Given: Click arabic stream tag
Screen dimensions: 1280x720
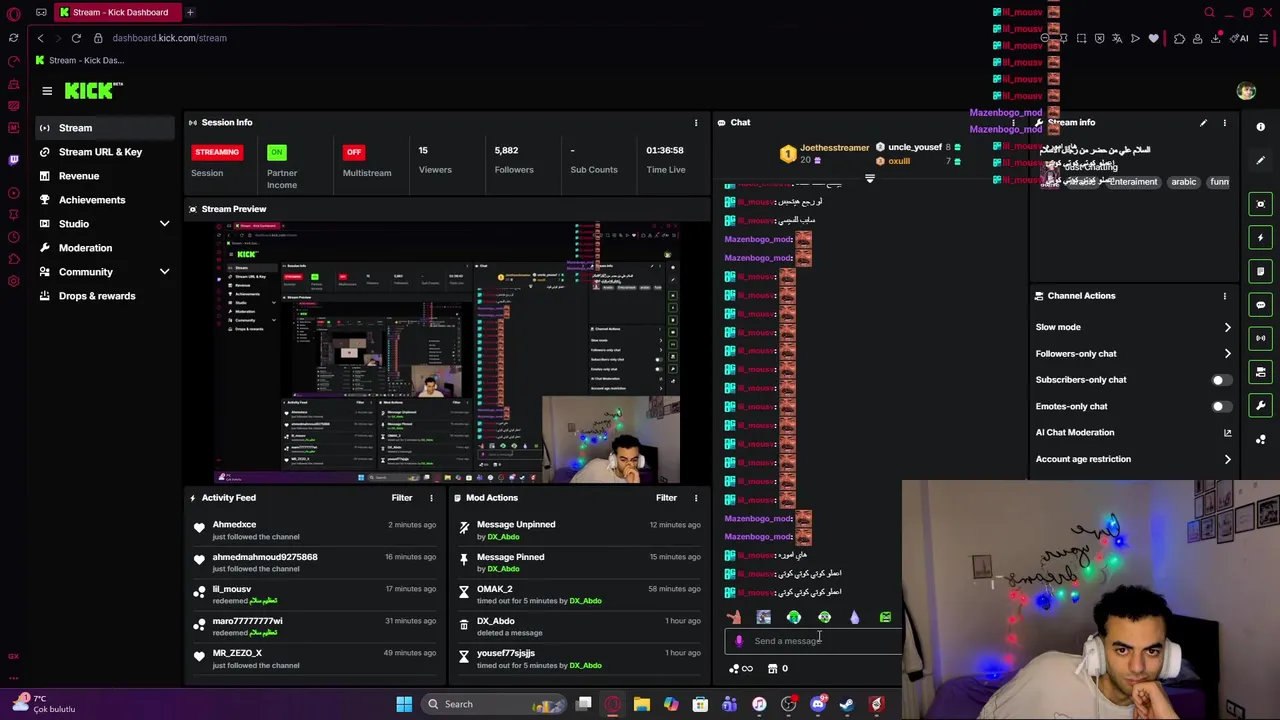Looking at the screenshot, I should pos(1184,182).
